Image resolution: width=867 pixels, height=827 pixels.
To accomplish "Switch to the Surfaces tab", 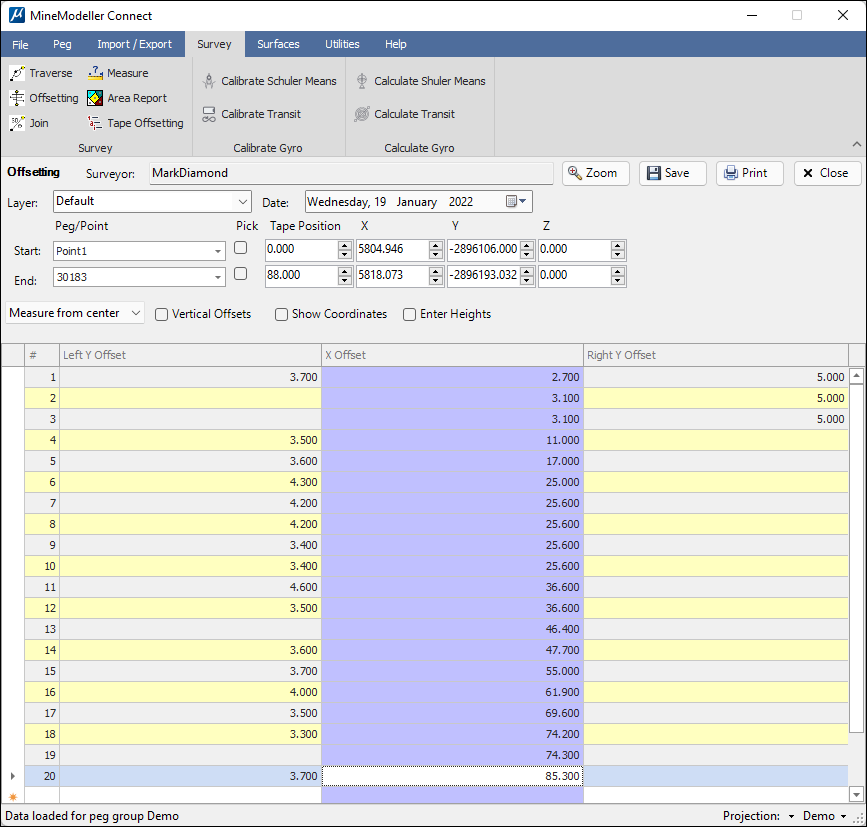I will pos(278,44).
